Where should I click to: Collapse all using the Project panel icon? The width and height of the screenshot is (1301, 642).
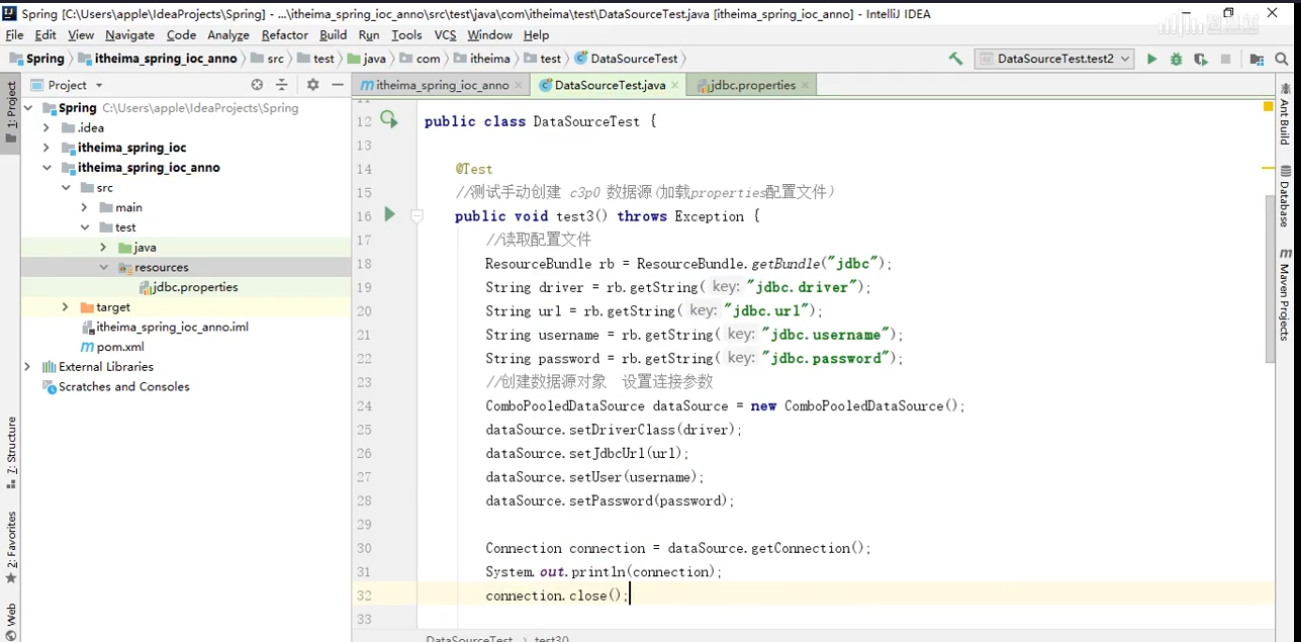click(282, 85)
